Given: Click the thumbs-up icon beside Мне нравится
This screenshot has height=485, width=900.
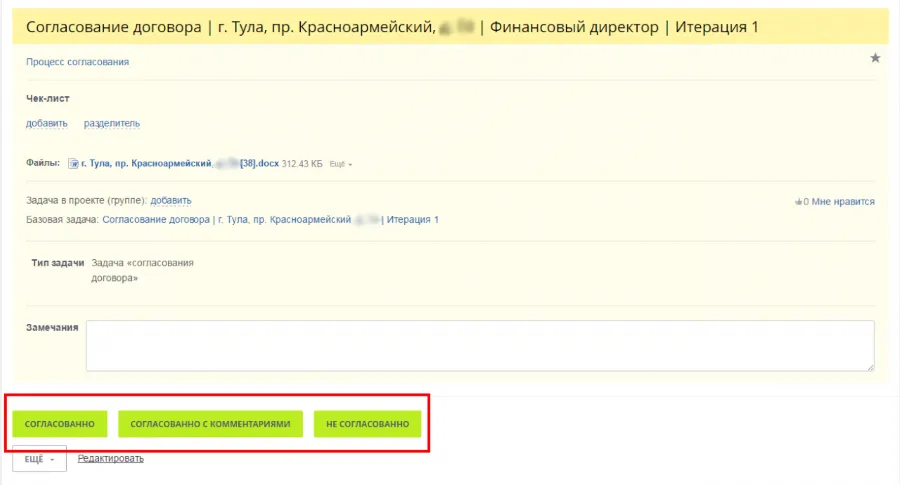Looking at the screenshot, I should (x=798, y=201).
